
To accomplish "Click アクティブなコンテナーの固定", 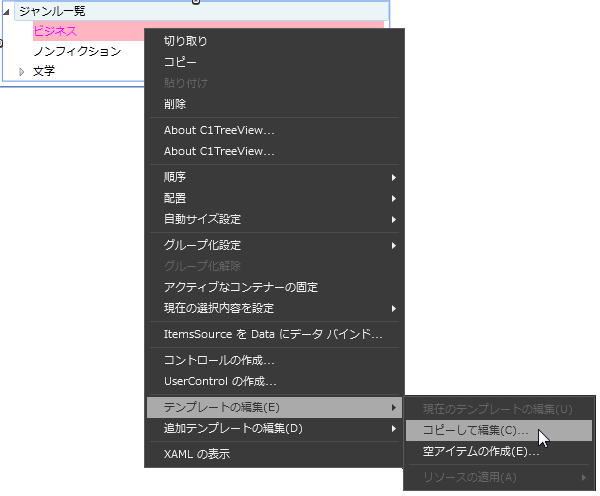I will click(x=241, y=287).
